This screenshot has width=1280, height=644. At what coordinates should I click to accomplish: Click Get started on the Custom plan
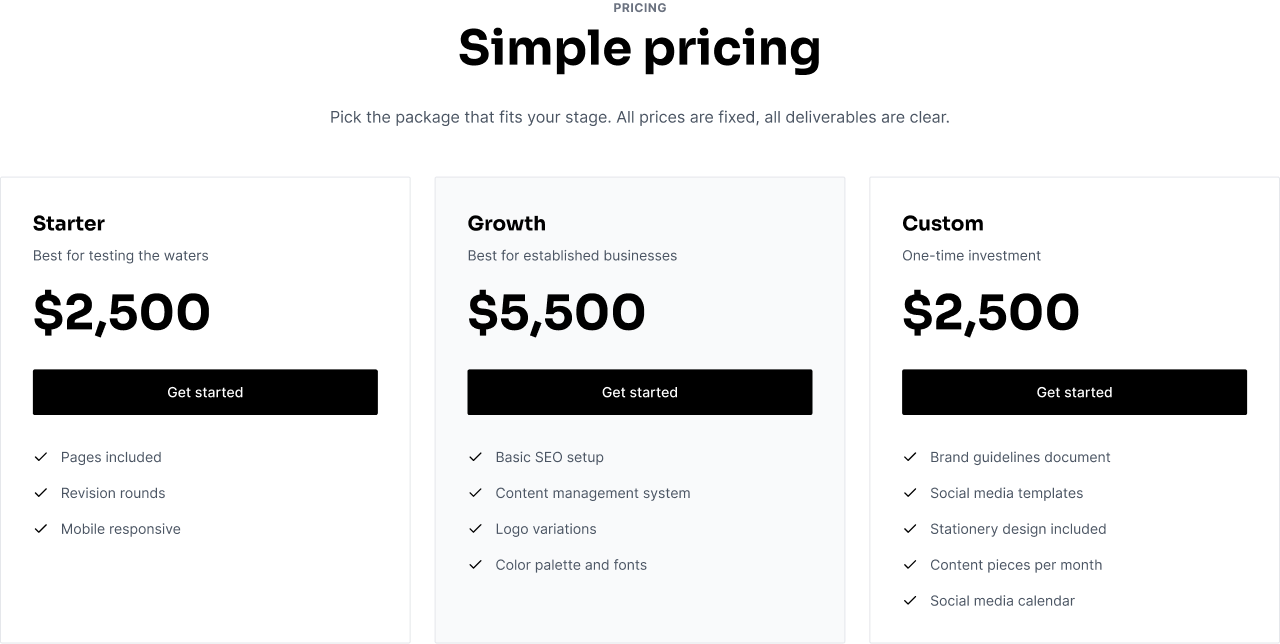point(1074,392)
